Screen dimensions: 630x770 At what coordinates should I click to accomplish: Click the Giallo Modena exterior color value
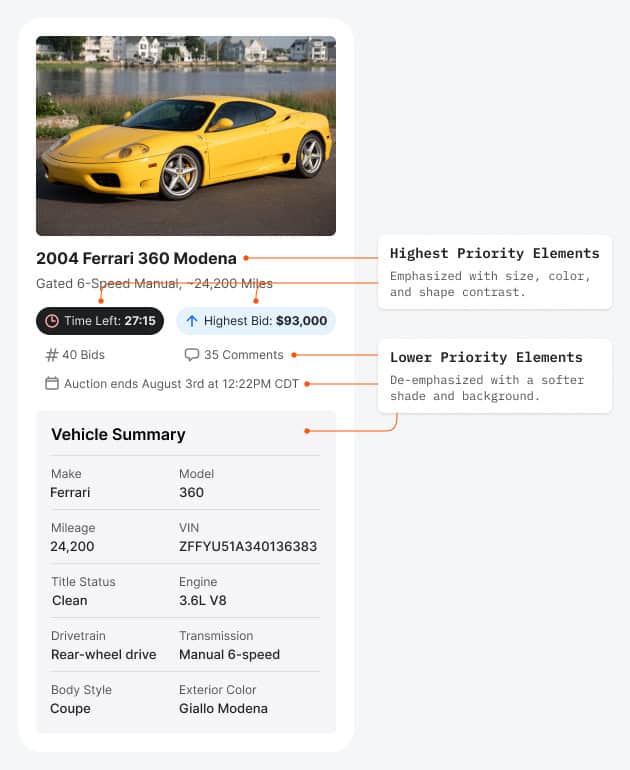223,708
